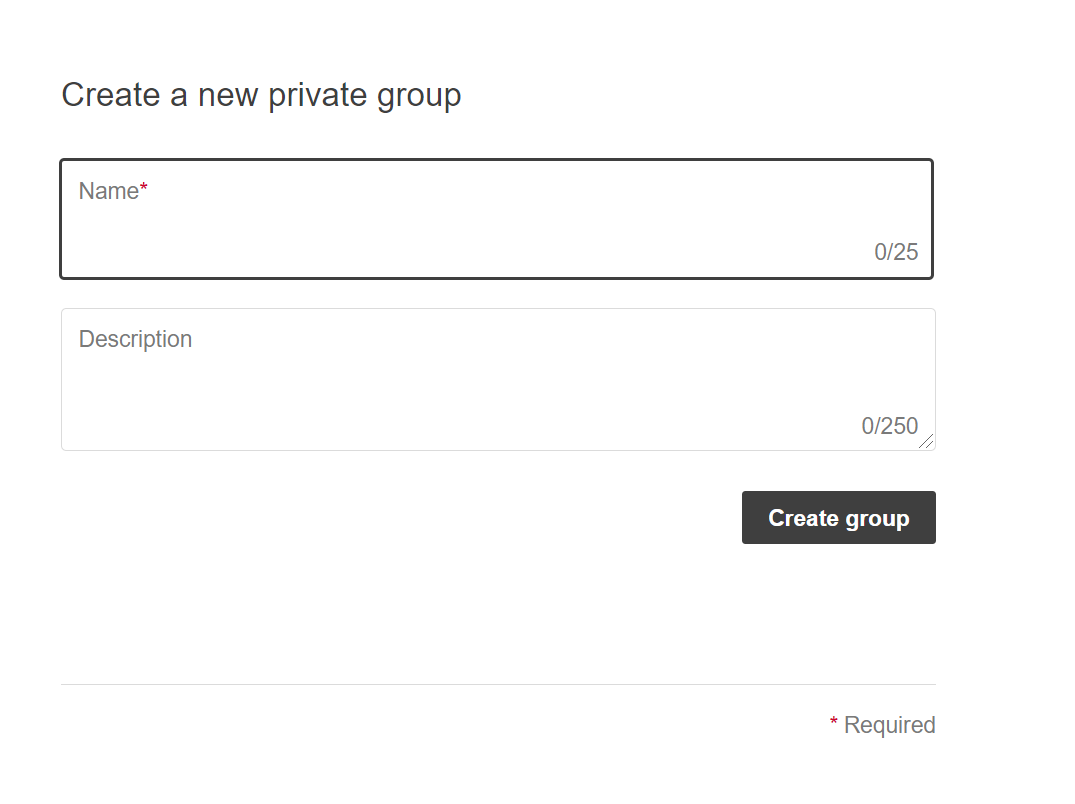Viewport: 1075px width, 804px height.
Task: Click the Name placeholder label
Action: coord(108,191)
